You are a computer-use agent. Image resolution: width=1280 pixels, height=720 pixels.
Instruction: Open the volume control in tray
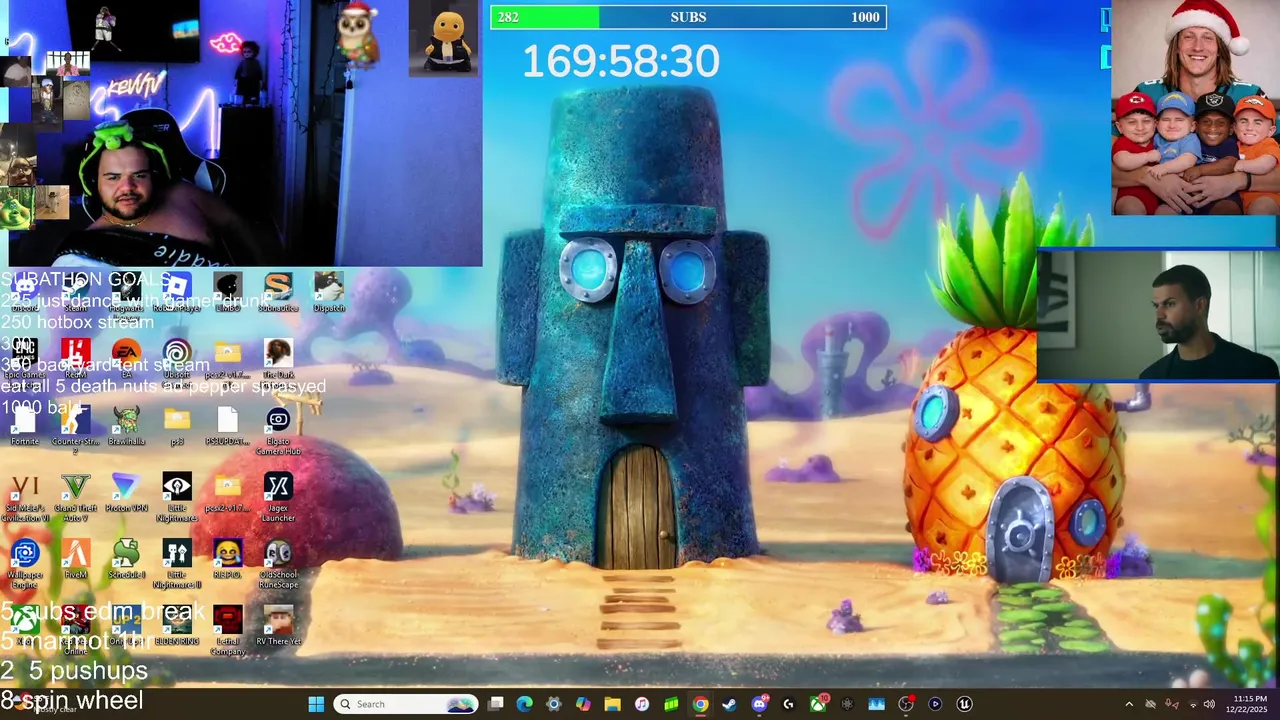tap(1209, 704)
